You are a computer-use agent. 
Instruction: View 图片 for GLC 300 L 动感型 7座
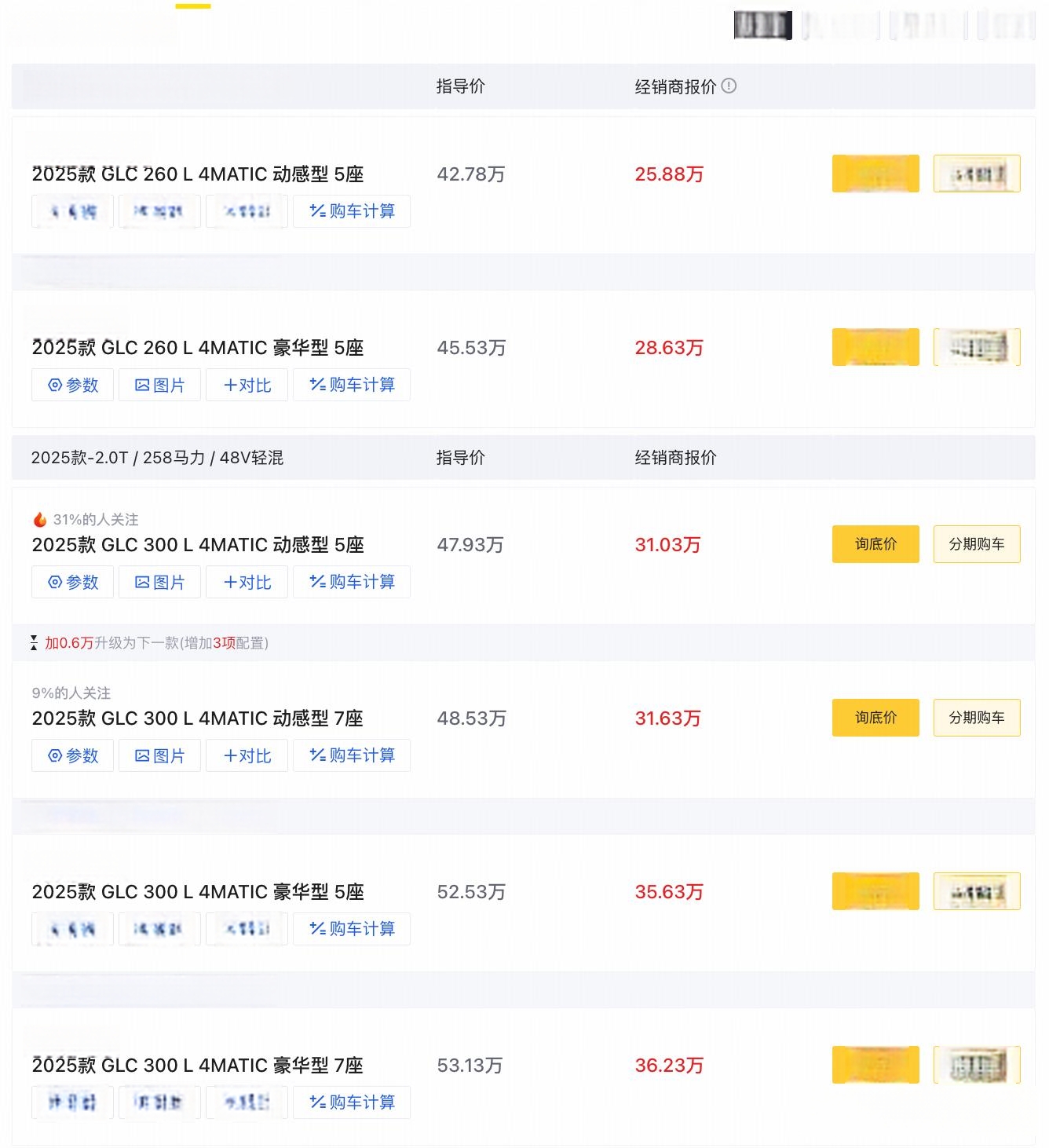point(160,755)
